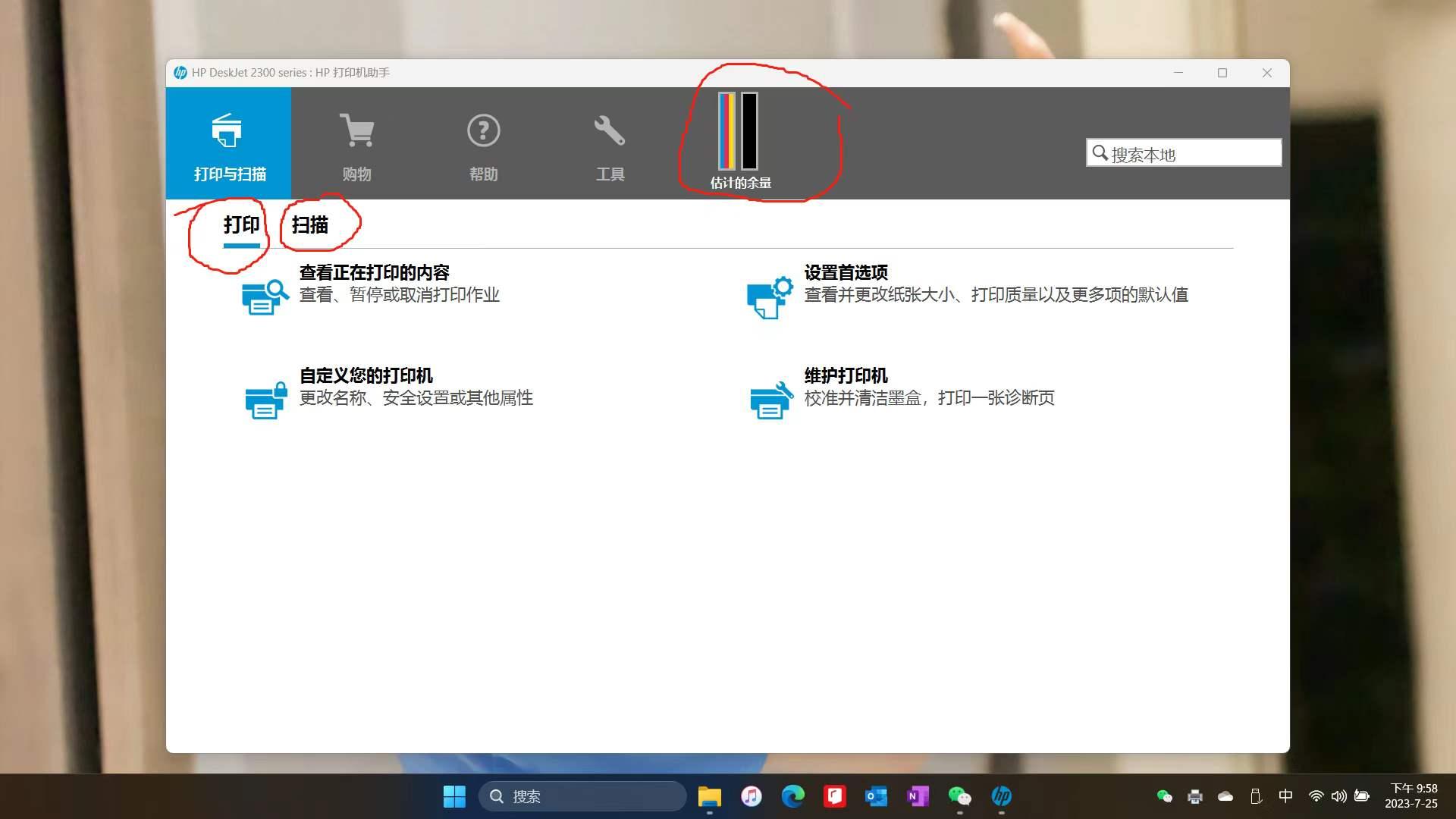Open the red app icon in taskbar
This screenshot has height=819, width=1456.
click(835, 796)
